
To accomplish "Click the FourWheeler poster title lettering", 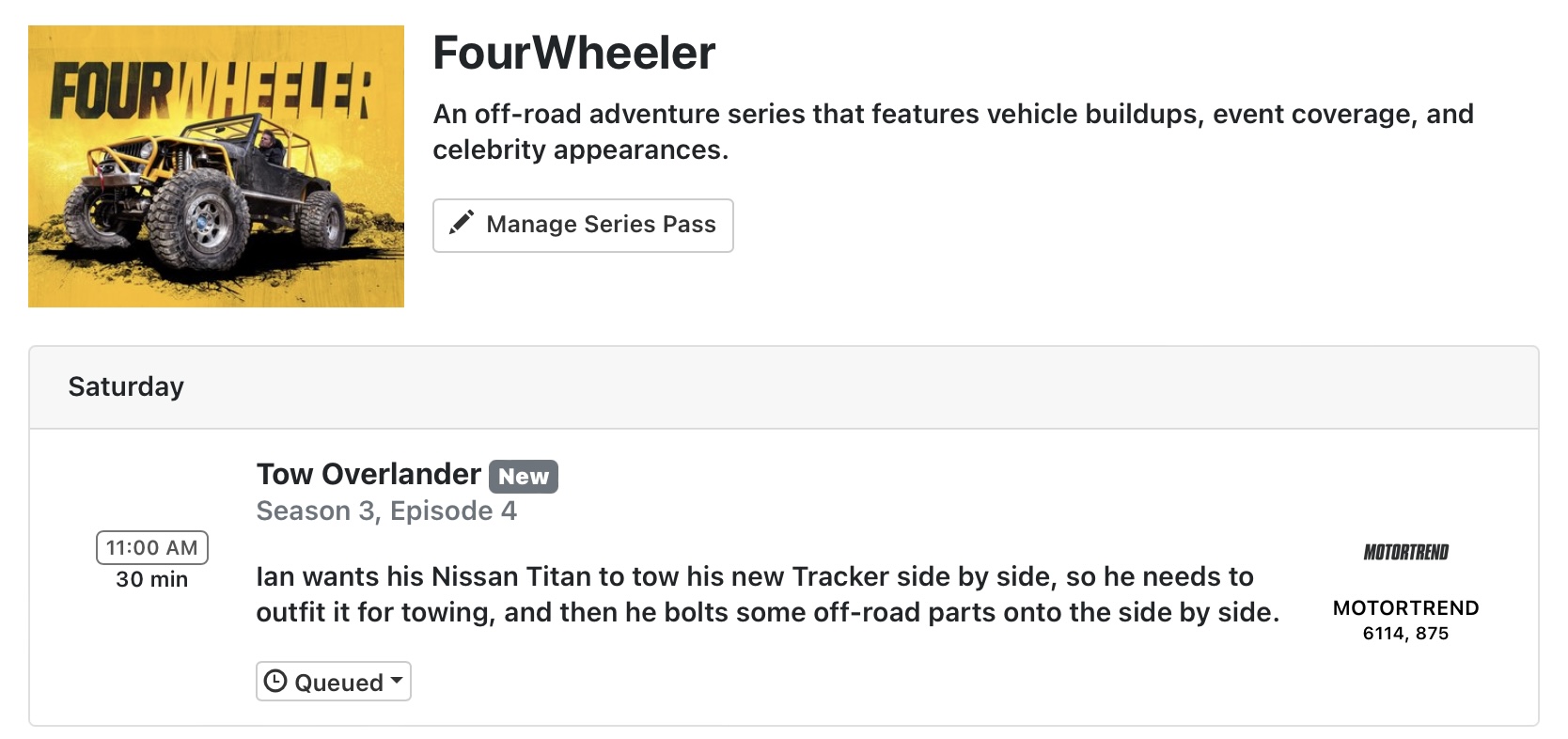I will coord(211,91).
